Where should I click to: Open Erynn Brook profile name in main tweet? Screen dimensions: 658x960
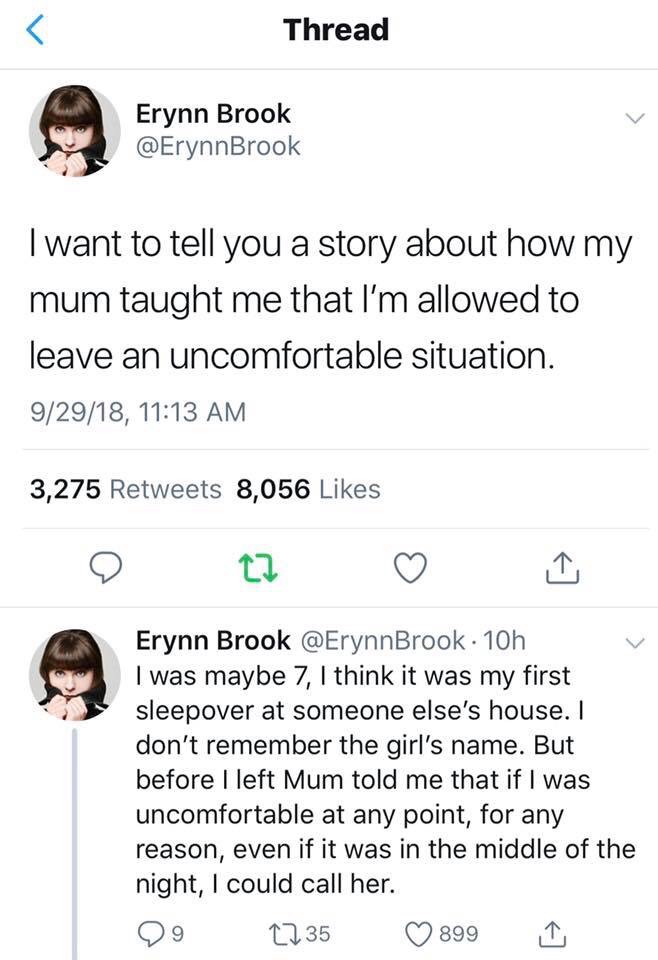pos(213,114)
